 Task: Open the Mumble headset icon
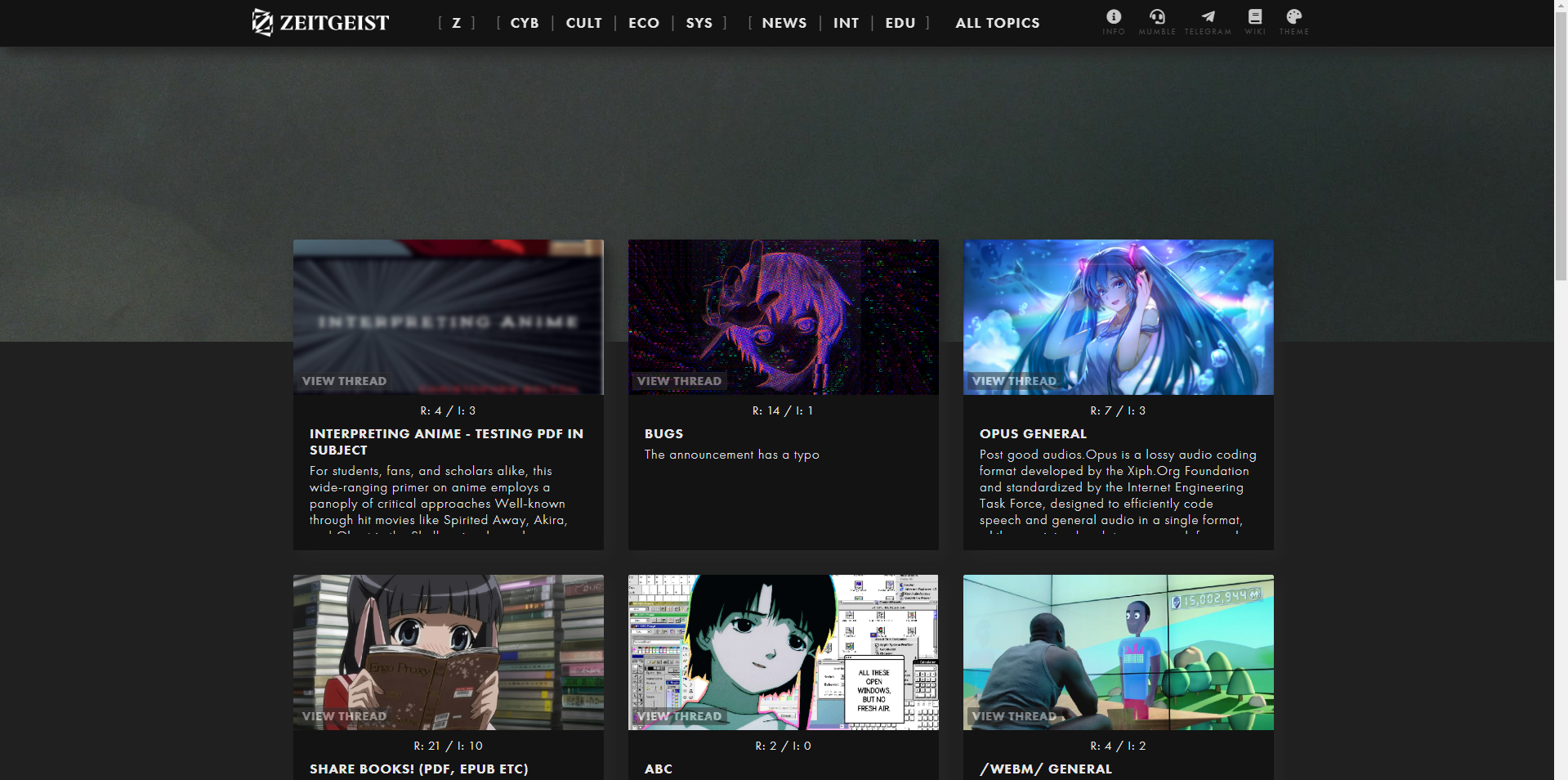pos(1157,16)
